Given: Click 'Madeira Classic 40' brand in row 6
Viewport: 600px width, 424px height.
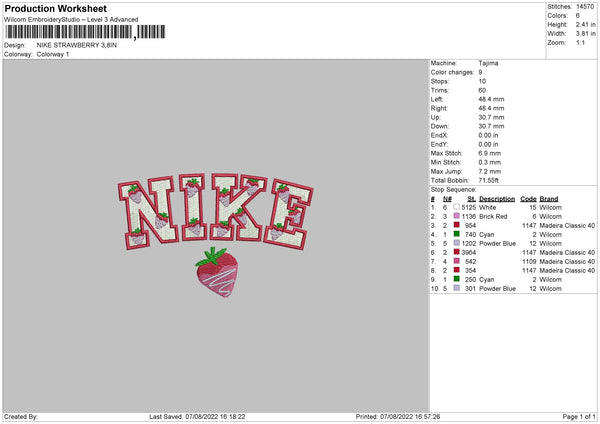Looking at the screenshot, I should (567, 252).
